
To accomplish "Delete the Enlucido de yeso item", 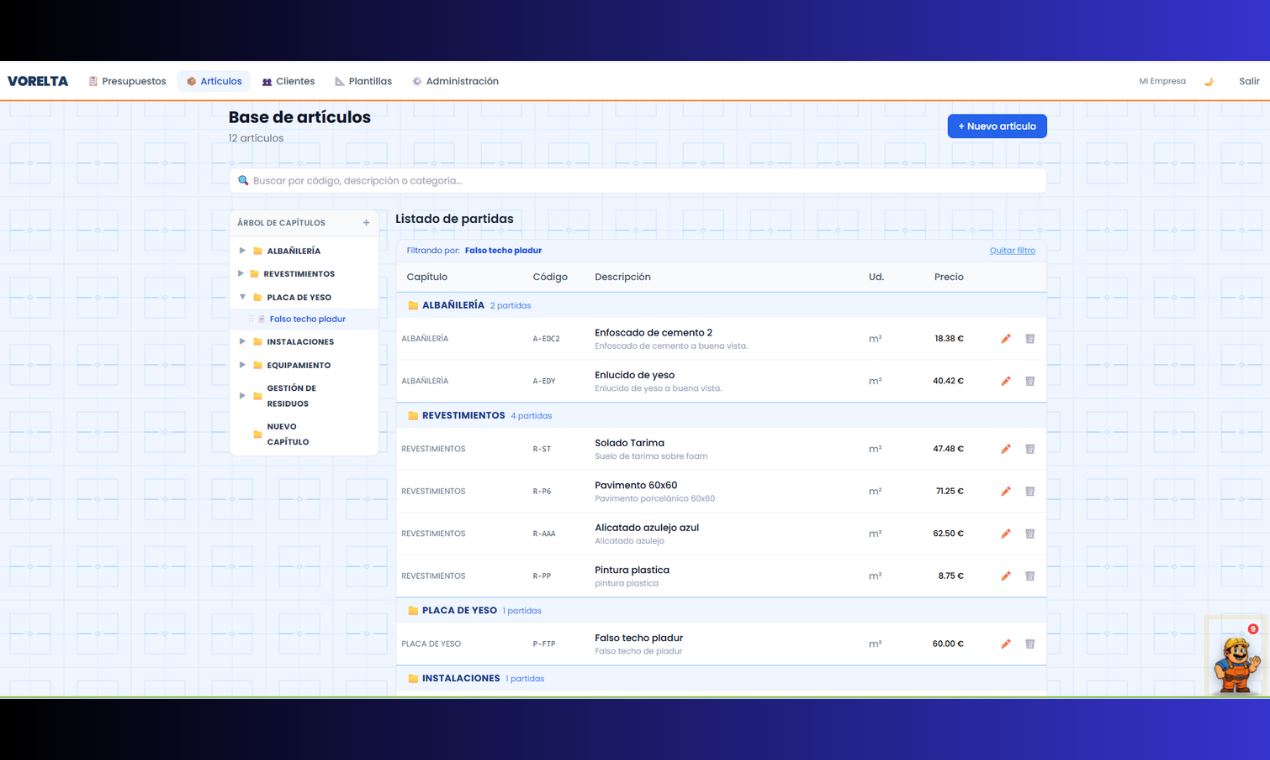I will pos(1030,381).
